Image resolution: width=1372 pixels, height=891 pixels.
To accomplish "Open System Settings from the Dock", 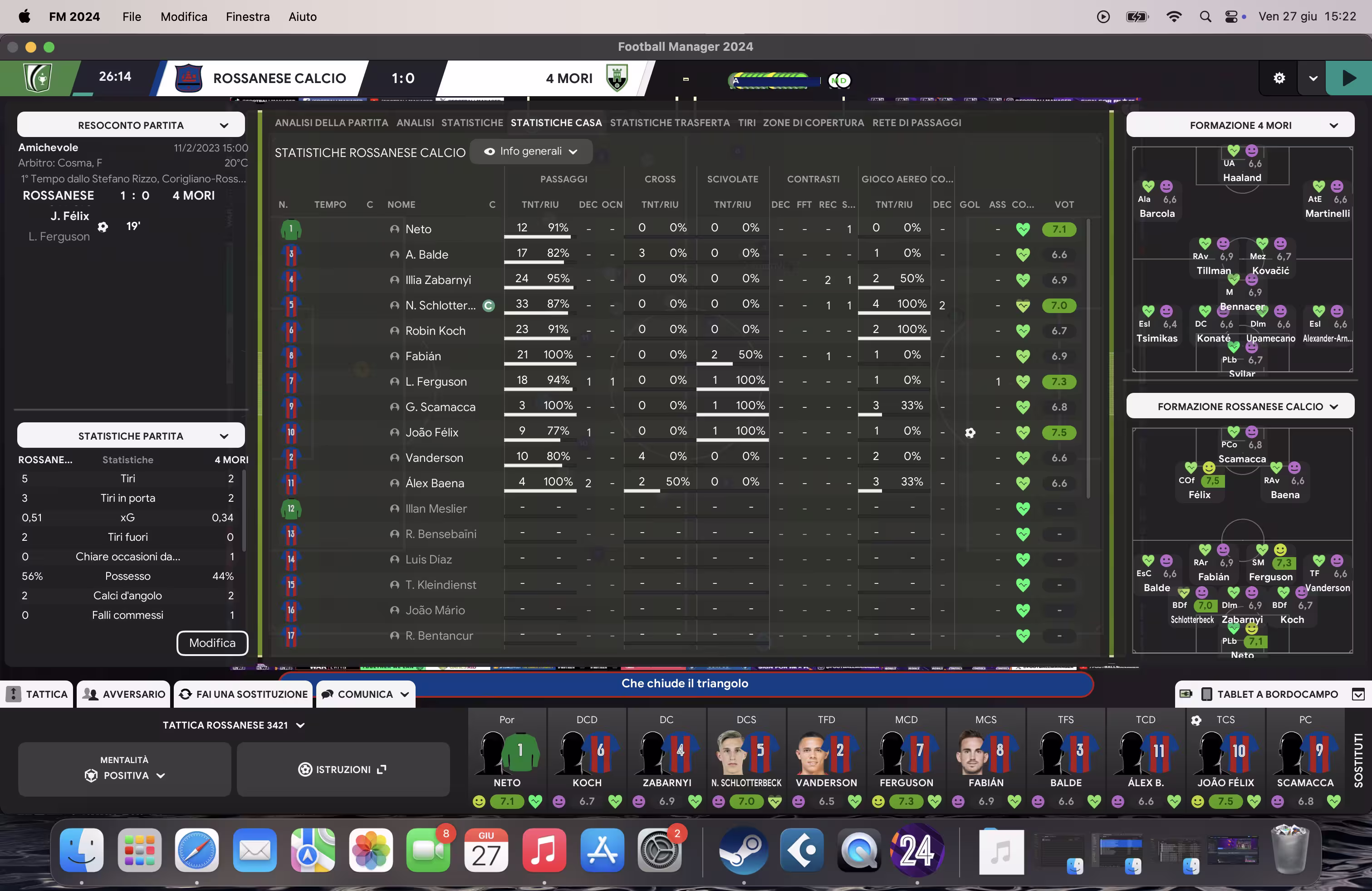I will [x=660, y=850].
